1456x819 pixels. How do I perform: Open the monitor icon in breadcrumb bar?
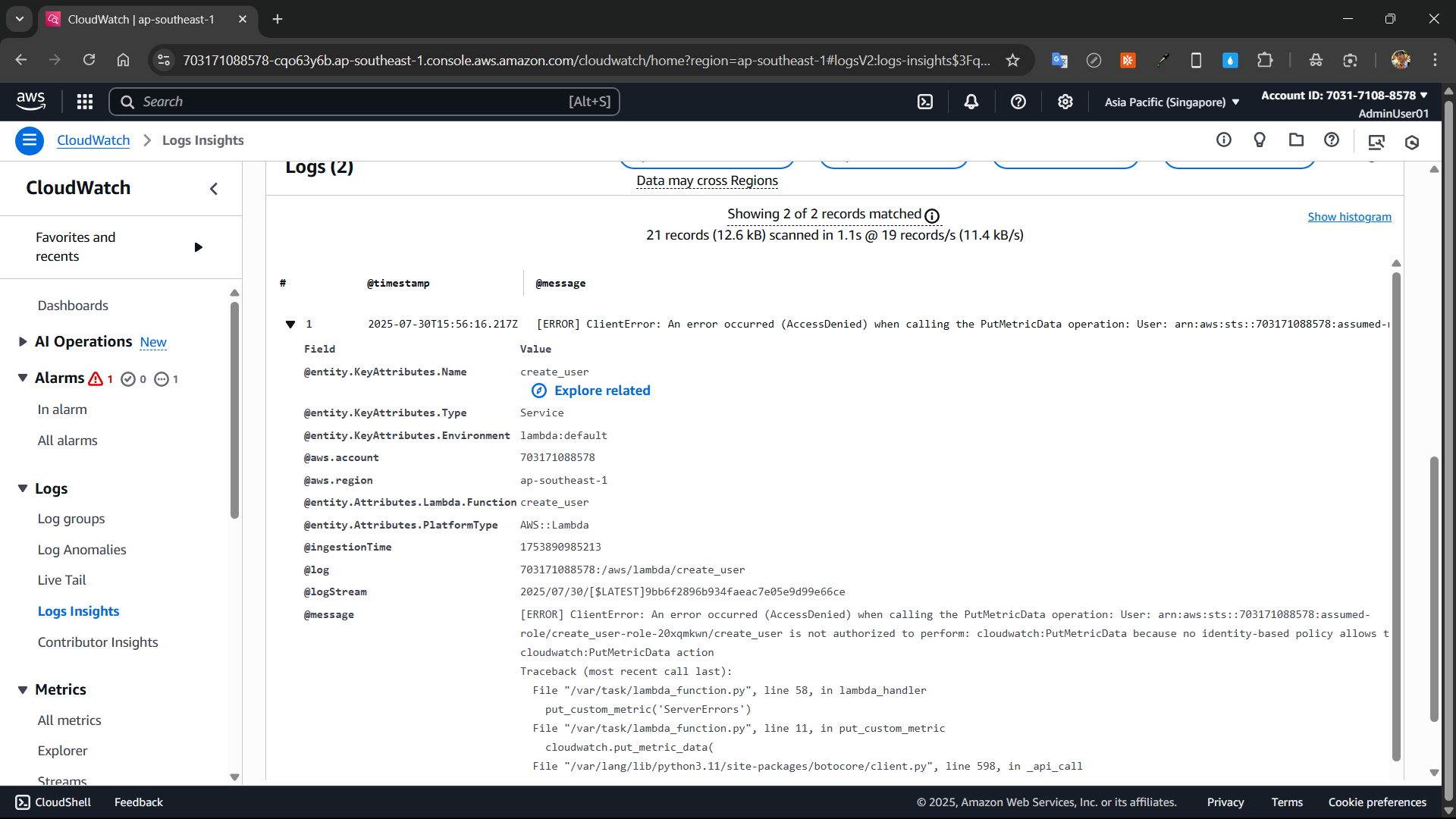(1376, 142)
